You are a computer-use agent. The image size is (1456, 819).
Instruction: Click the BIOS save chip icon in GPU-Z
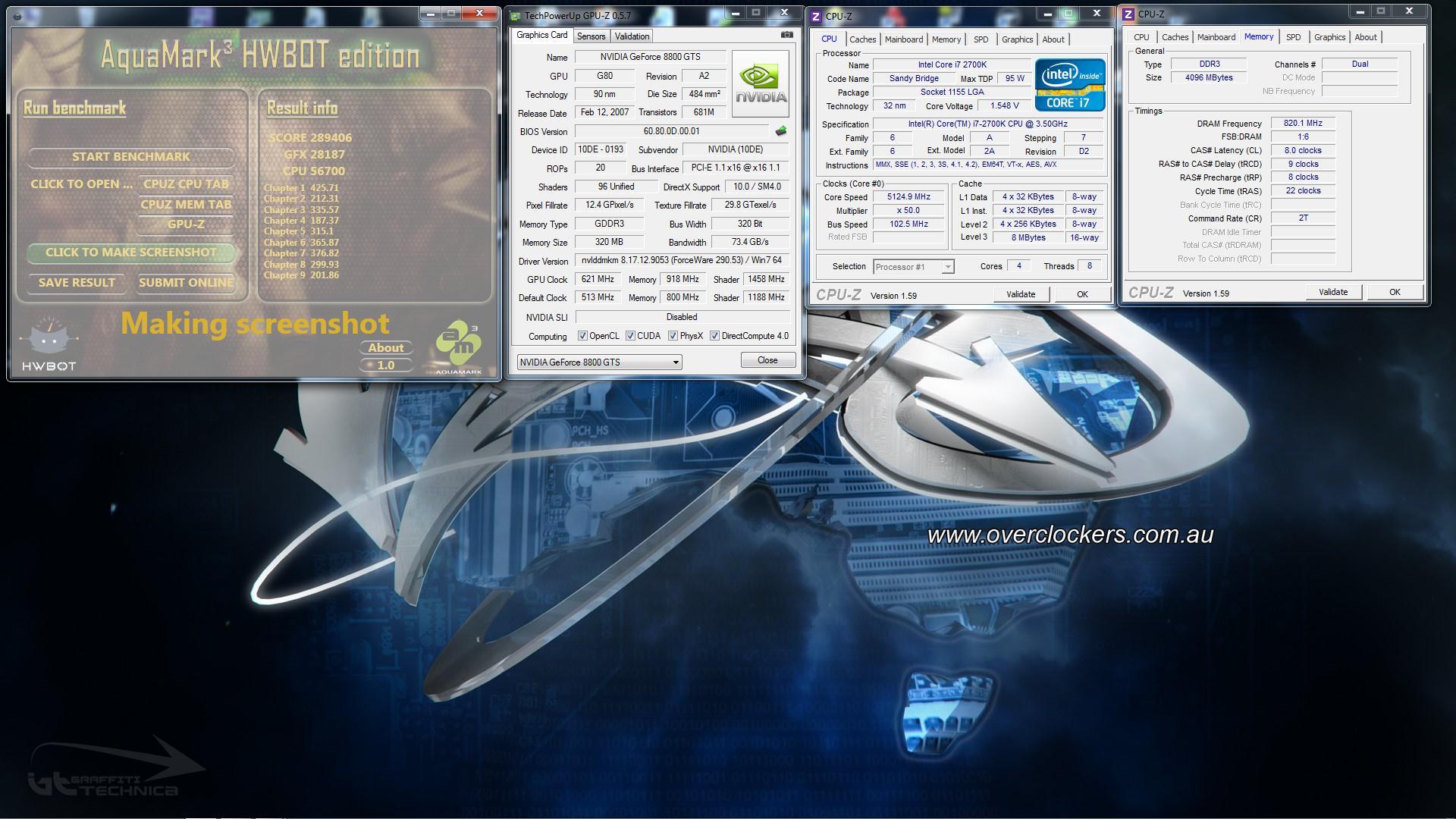781,131
